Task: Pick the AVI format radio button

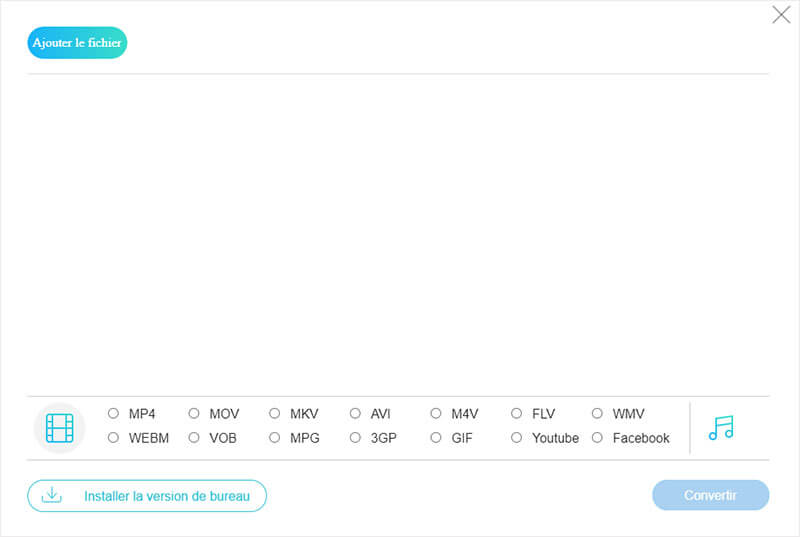Action: [355, 413]
